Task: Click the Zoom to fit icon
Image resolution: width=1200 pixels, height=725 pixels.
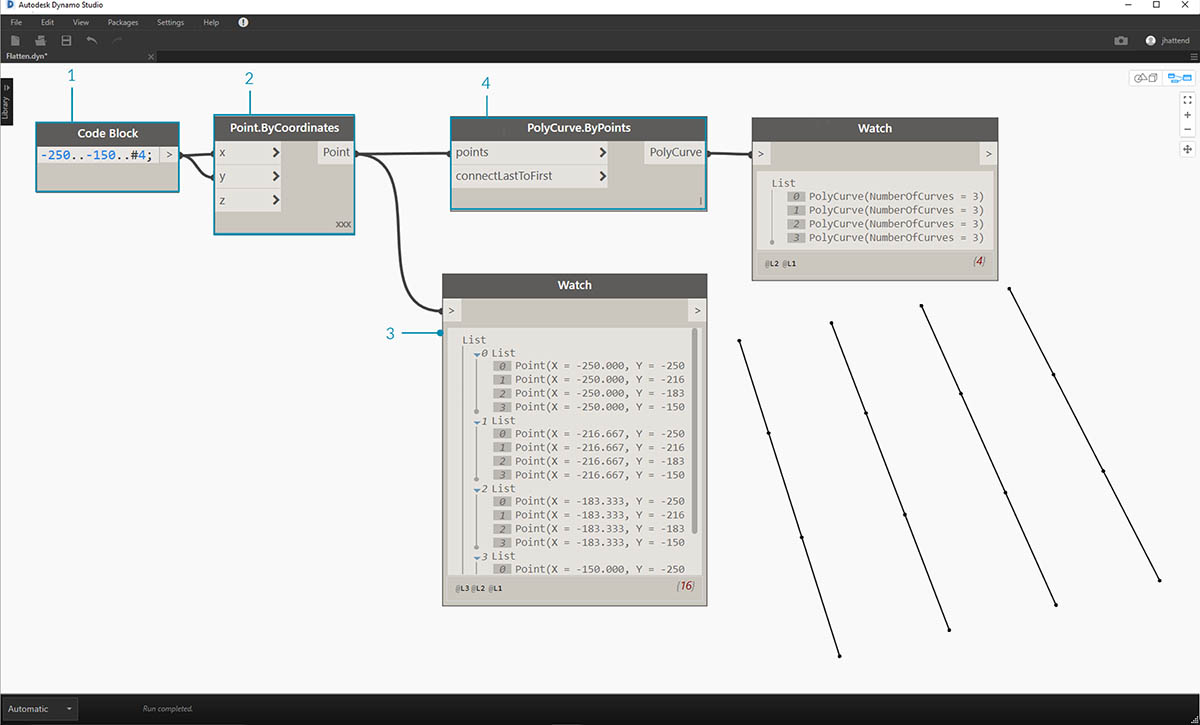Action: pos(1187,100)
